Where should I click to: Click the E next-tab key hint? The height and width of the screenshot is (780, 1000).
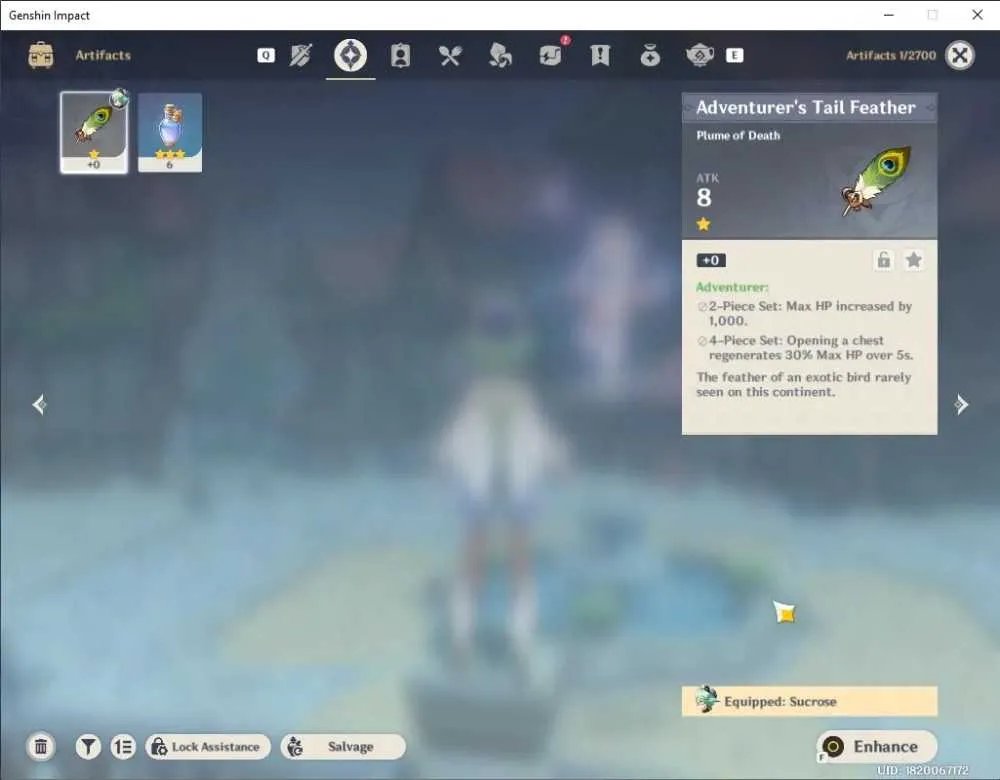pyautogui.click(x=734, y=55)
